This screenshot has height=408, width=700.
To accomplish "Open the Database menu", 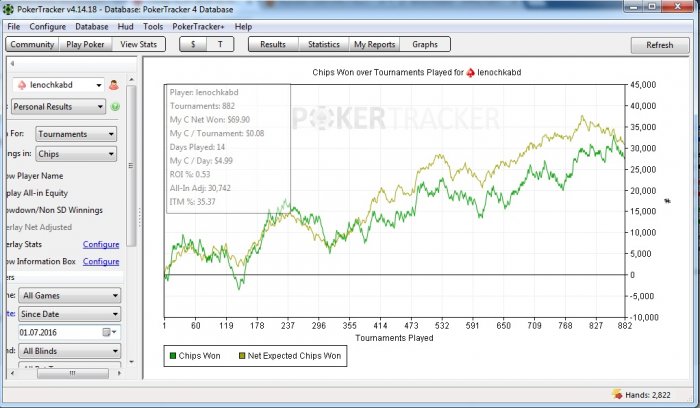I will pyautogui.click(x=92, y=27).
